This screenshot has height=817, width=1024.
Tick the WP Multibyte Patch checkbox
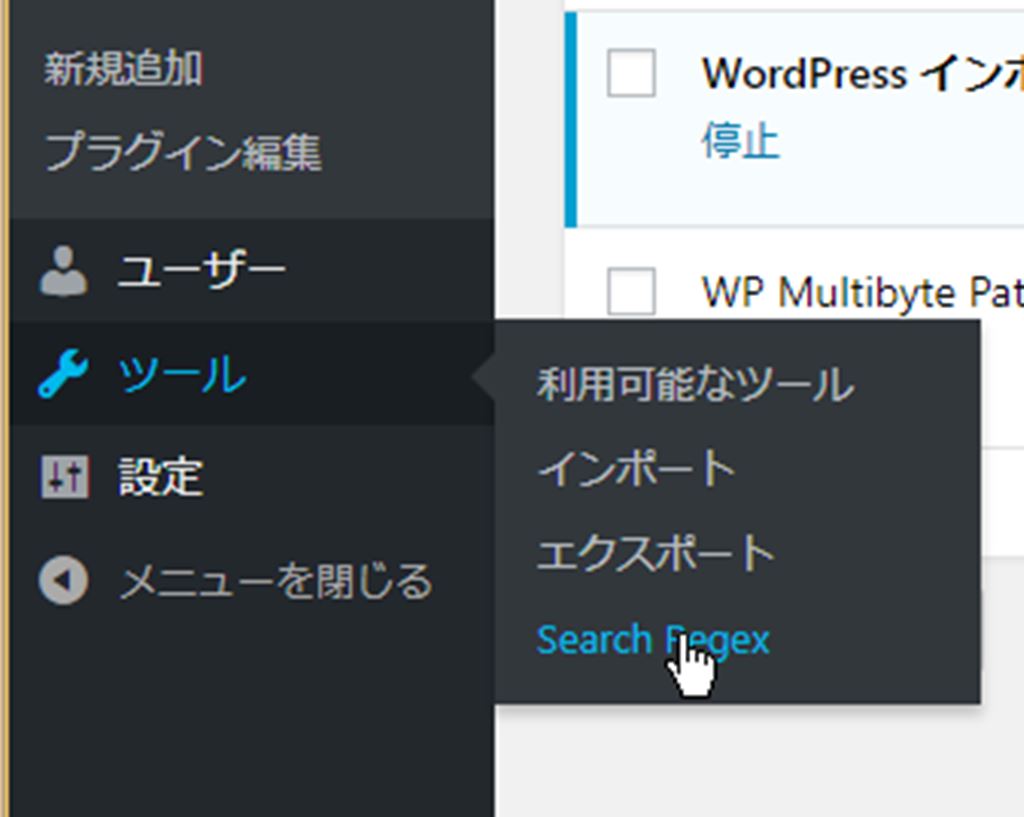(631, 292)
